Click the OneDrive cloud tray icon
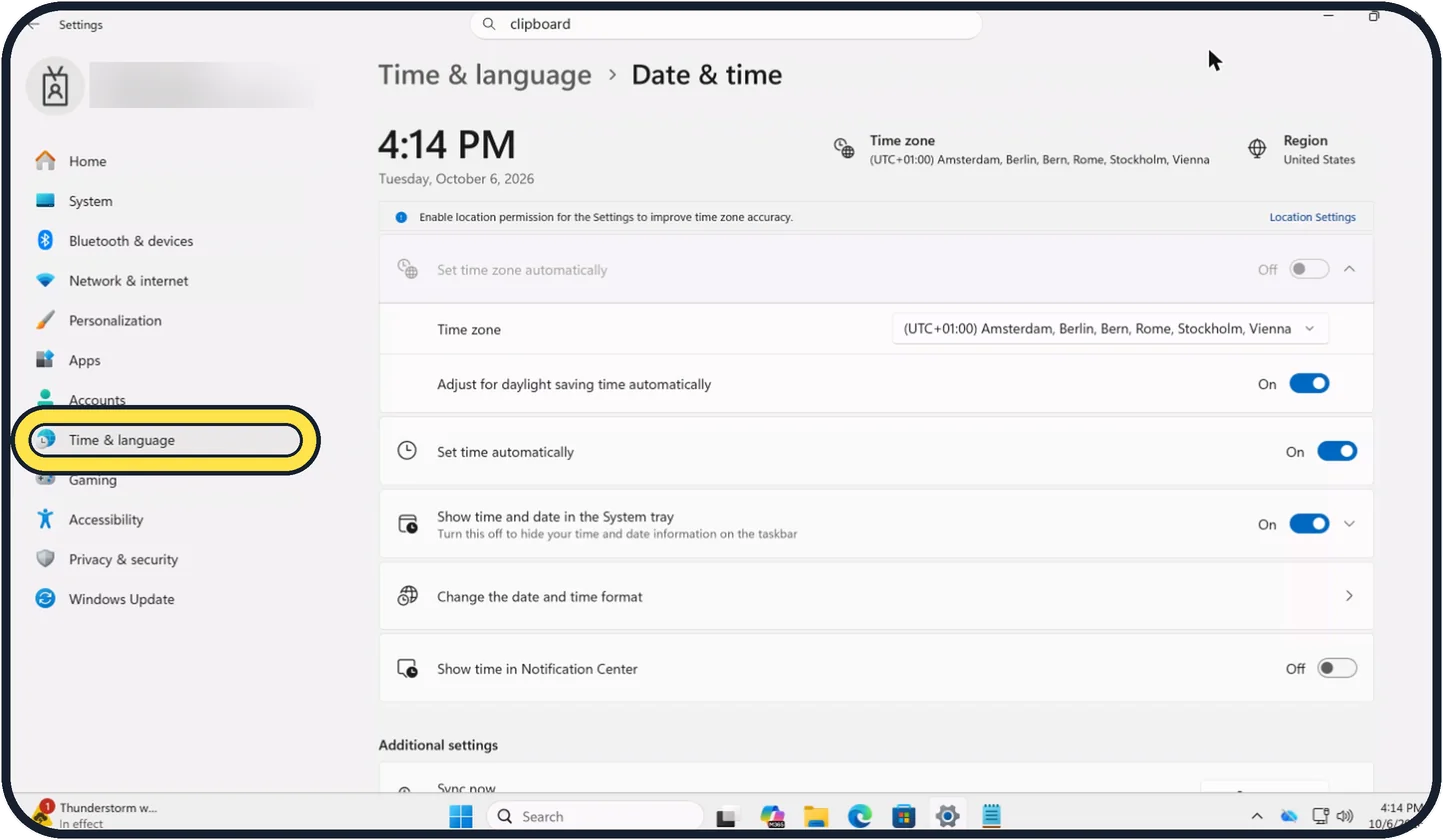 (x=1289, y=816)
